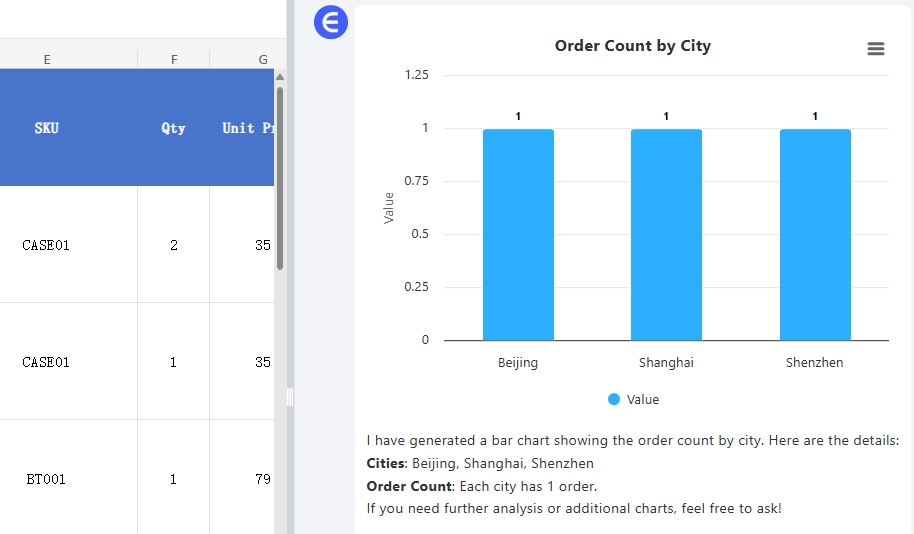Click the spreadsheet scrollbar up arrow
This screenshot has width=914, height=534.
(x=280, y=77)
